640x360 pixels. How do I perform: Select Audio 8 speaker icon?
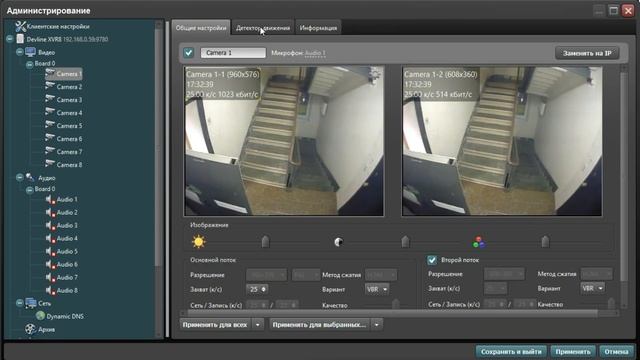50,291
